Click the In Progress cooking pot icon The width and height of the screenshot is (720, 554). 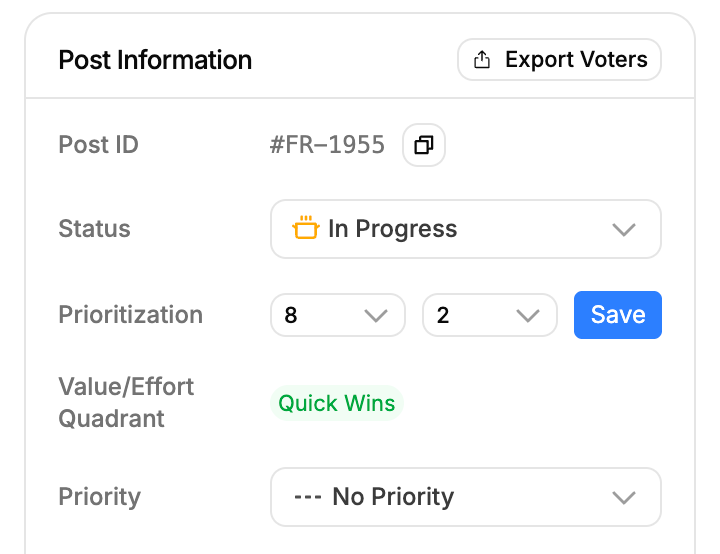pyautogui.click(x=305, y=229)
